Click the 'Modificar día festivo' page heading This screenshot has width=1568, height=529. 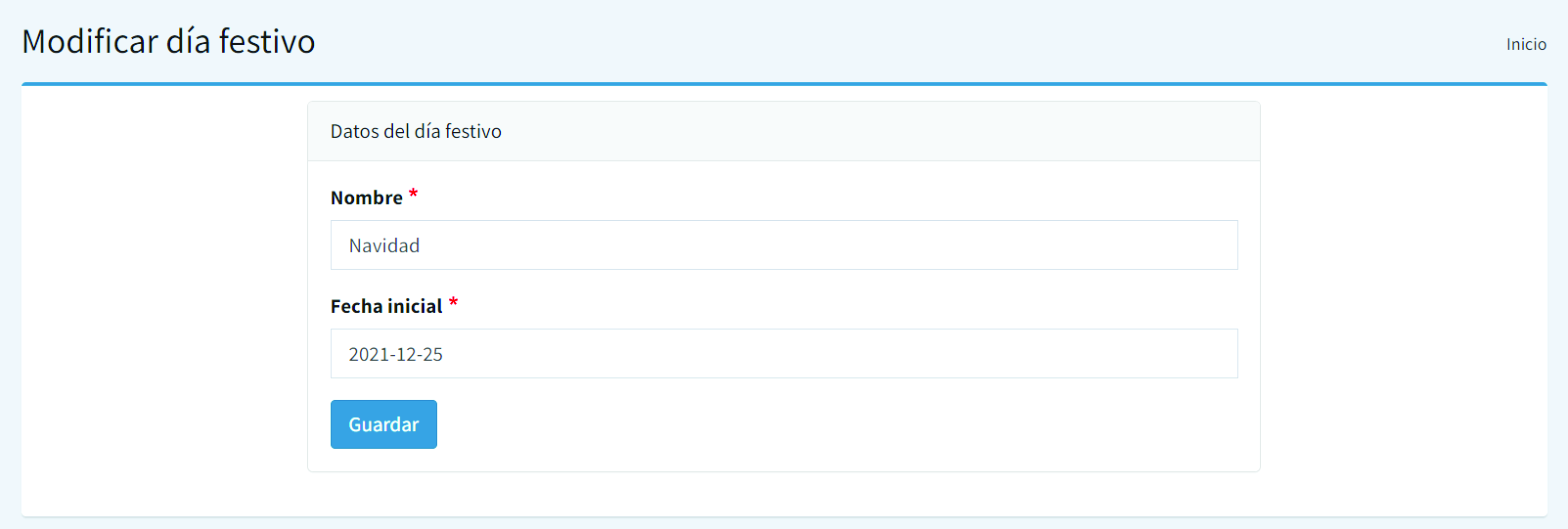(x=168, y=41)
